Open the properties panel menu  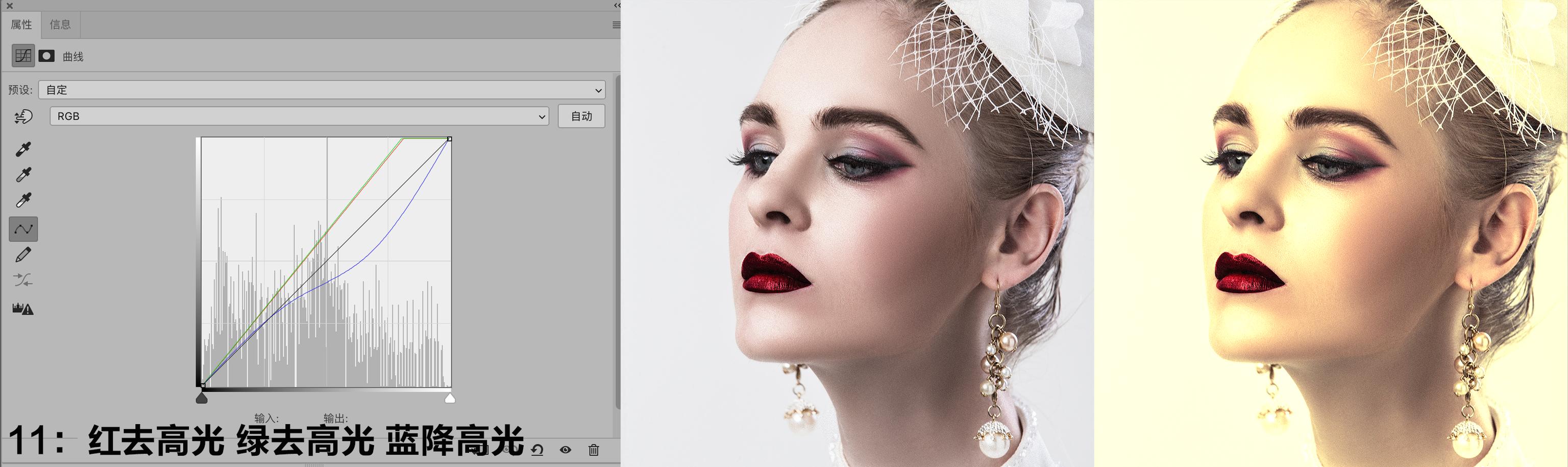click(x=616, y=25)
